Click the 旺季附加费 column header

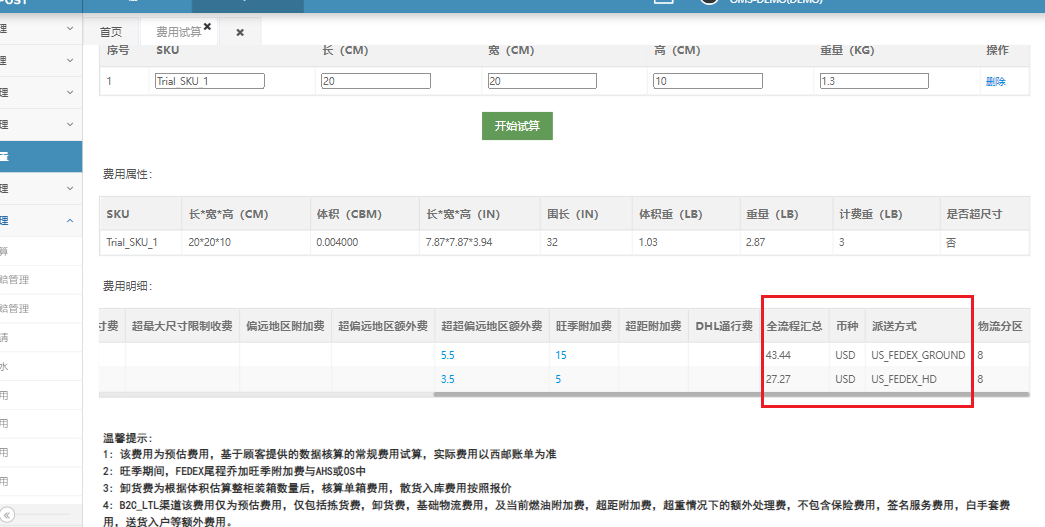tap(584, 326)
